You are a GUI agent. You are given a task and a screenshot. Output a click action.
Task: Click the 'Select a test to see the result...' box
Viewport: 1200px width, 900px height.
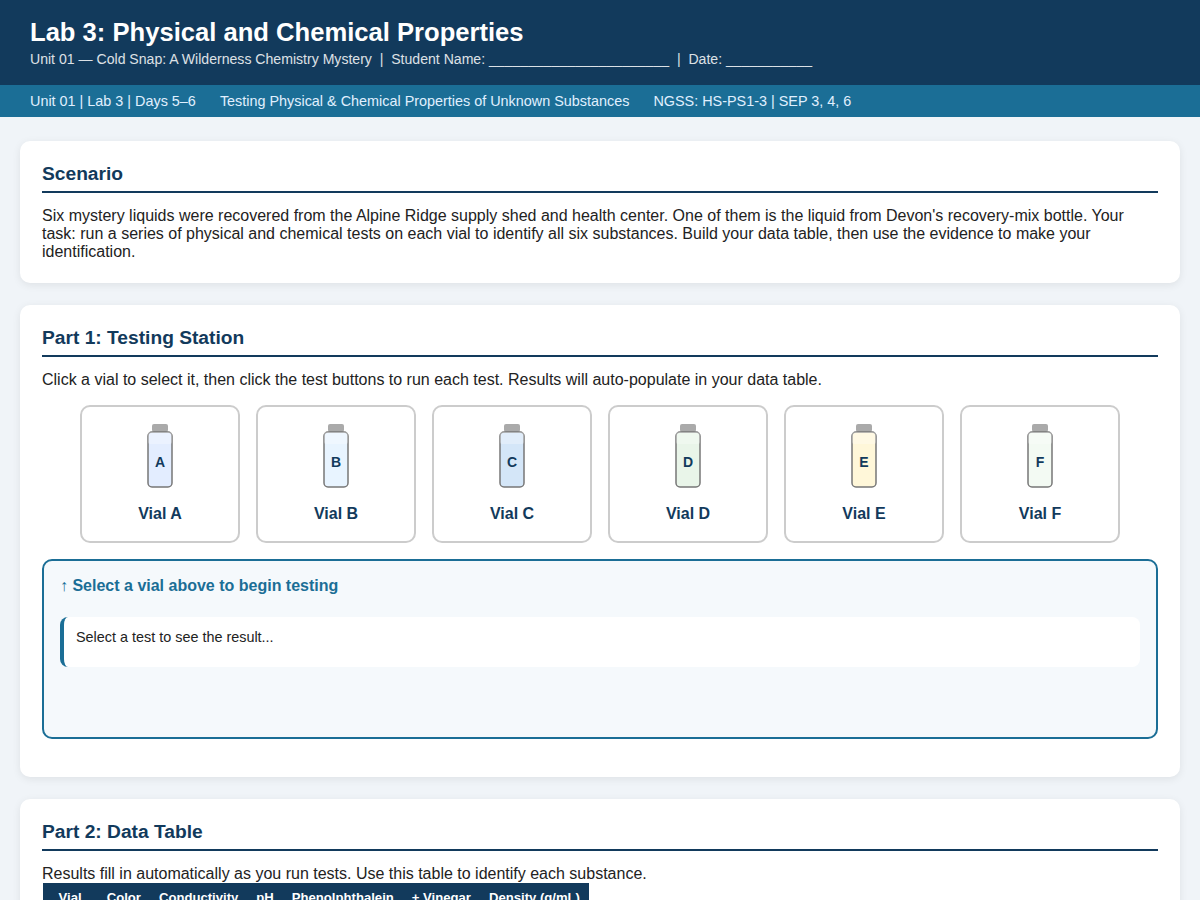pyautogui.click(x=600, y=642)
